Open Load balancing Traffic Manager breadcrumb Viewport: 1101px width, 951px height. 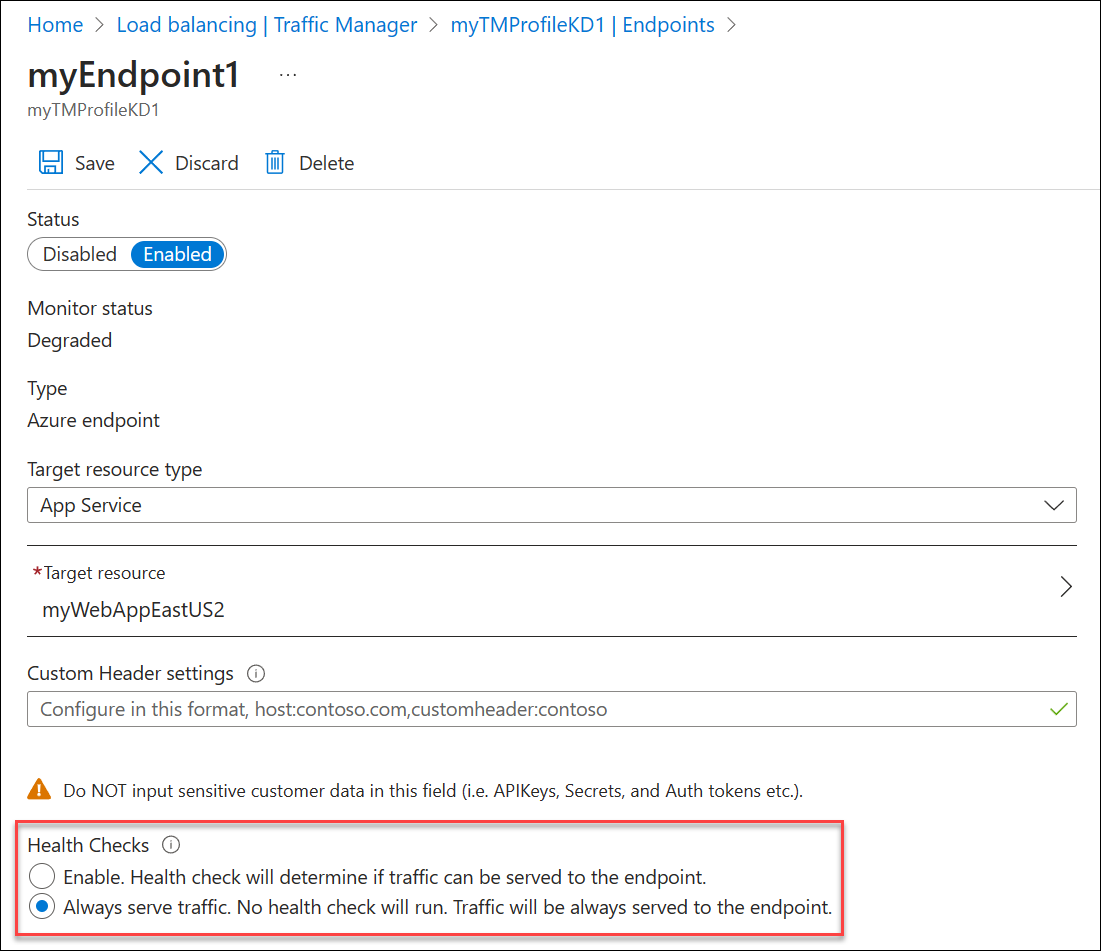tap(267, 25)
